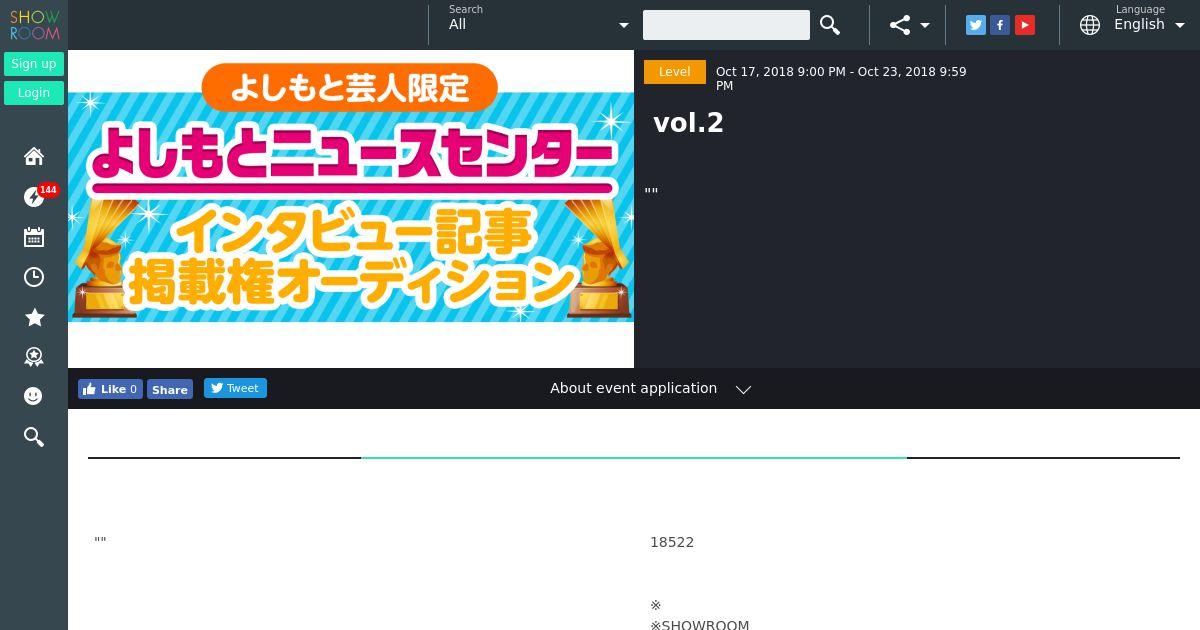Open the YouTube icon in header
The width and height of the screenshot is (1200, 630).
1025,25
